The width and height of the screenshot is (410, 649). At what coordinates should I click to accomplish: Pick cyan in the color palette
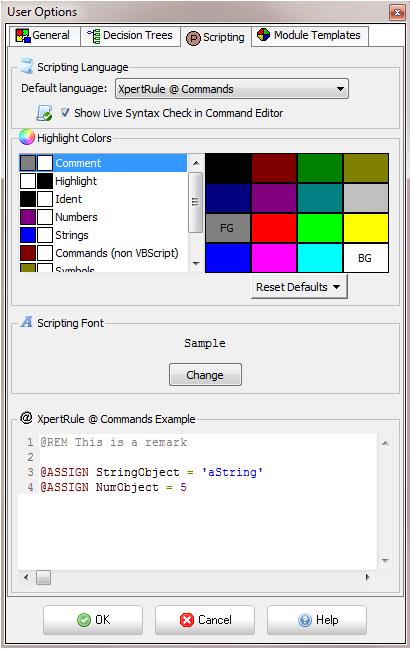click(320, 258)
